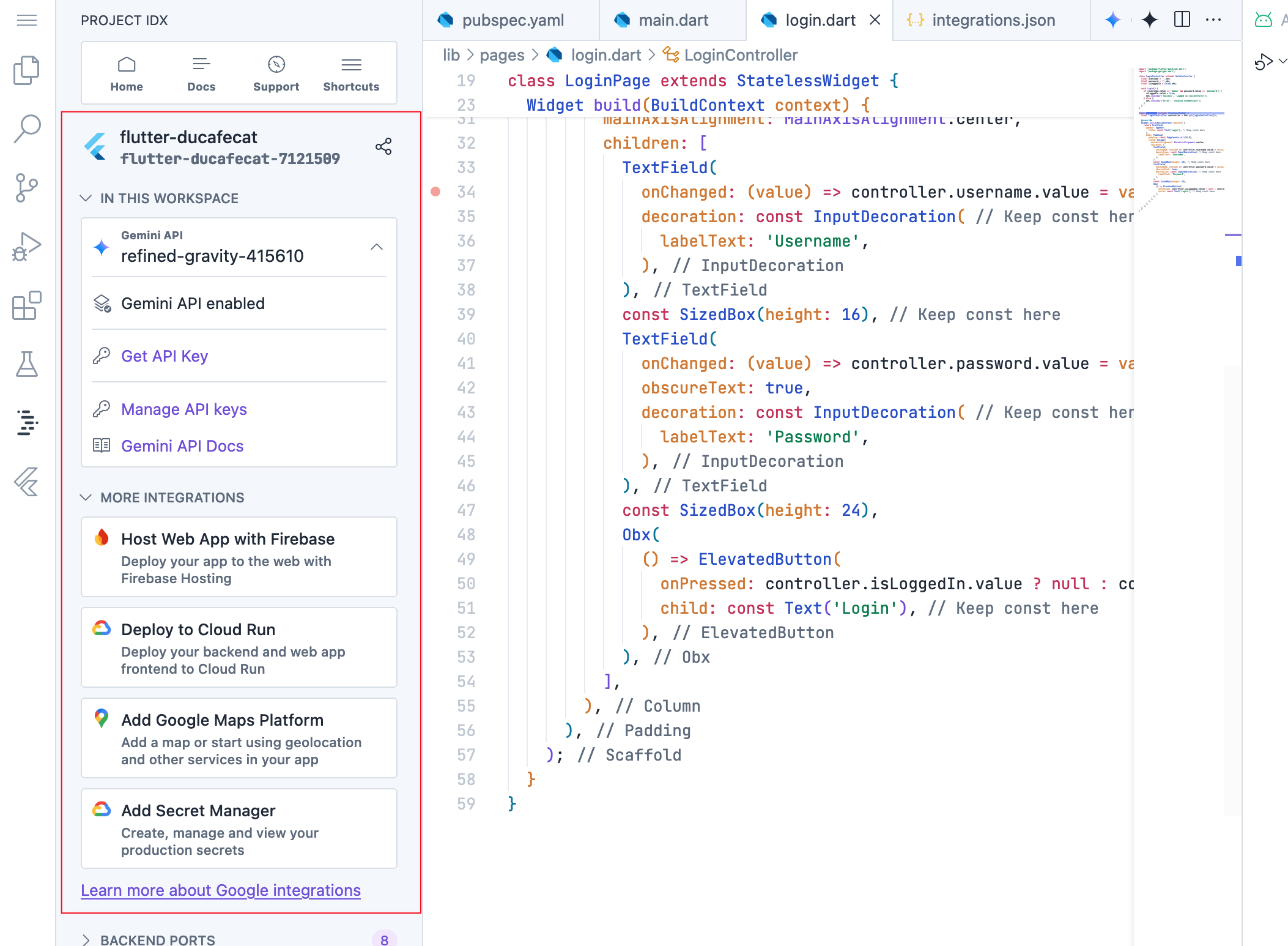Open Run and Debug icon
This screenshot has width=1288, height=946.
(x=26, y=247)
